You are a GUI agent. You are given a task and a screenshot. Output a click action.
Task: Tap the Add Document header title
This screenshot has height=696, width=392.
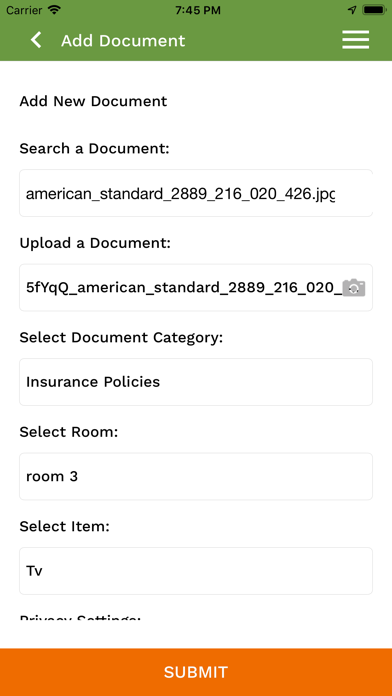pos(123,40)
